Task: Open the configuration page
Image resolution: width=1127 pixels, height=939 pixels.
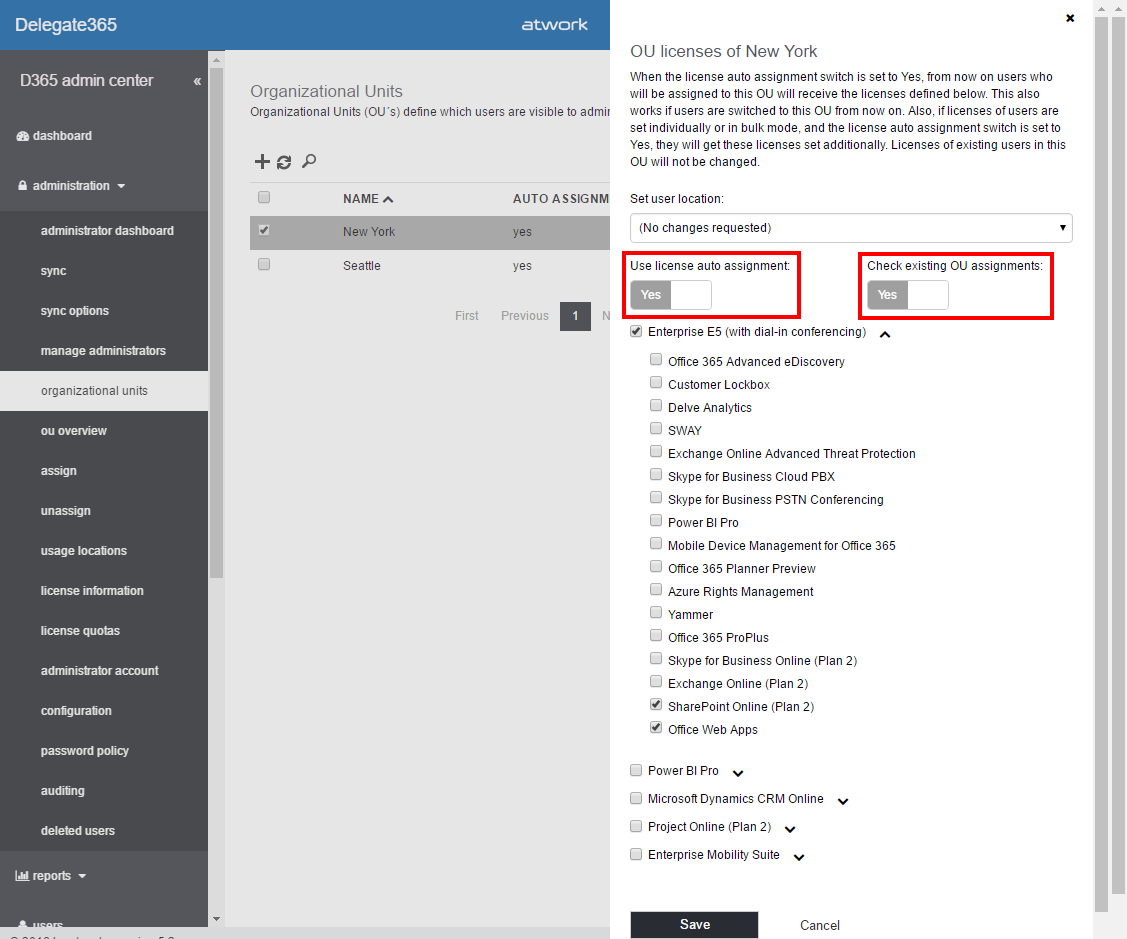Action: pos(76,711)
